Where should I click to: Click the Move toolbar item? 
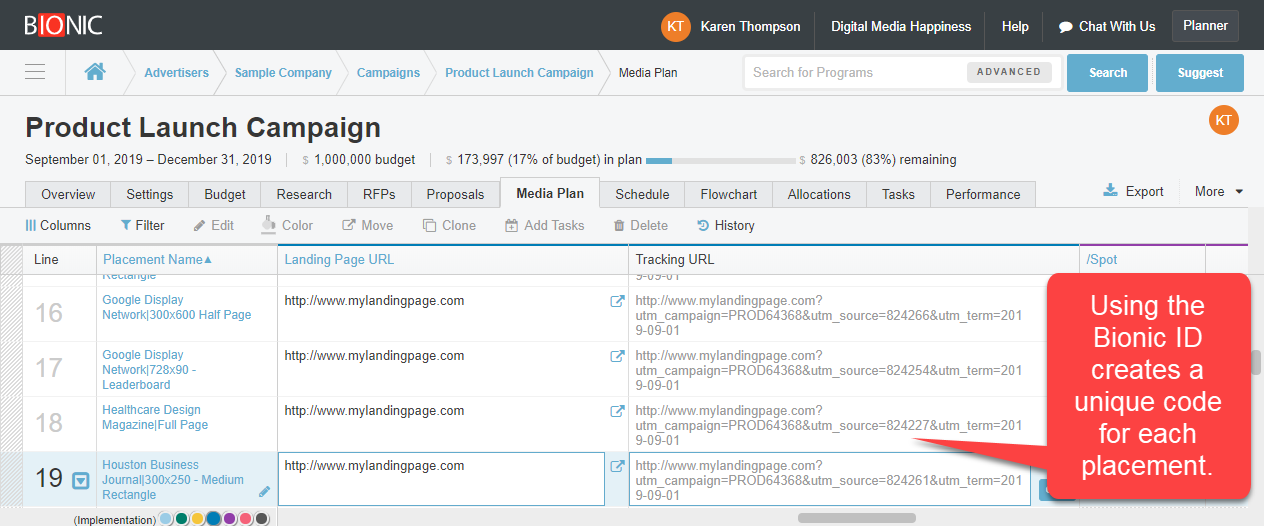click(367, 225)
